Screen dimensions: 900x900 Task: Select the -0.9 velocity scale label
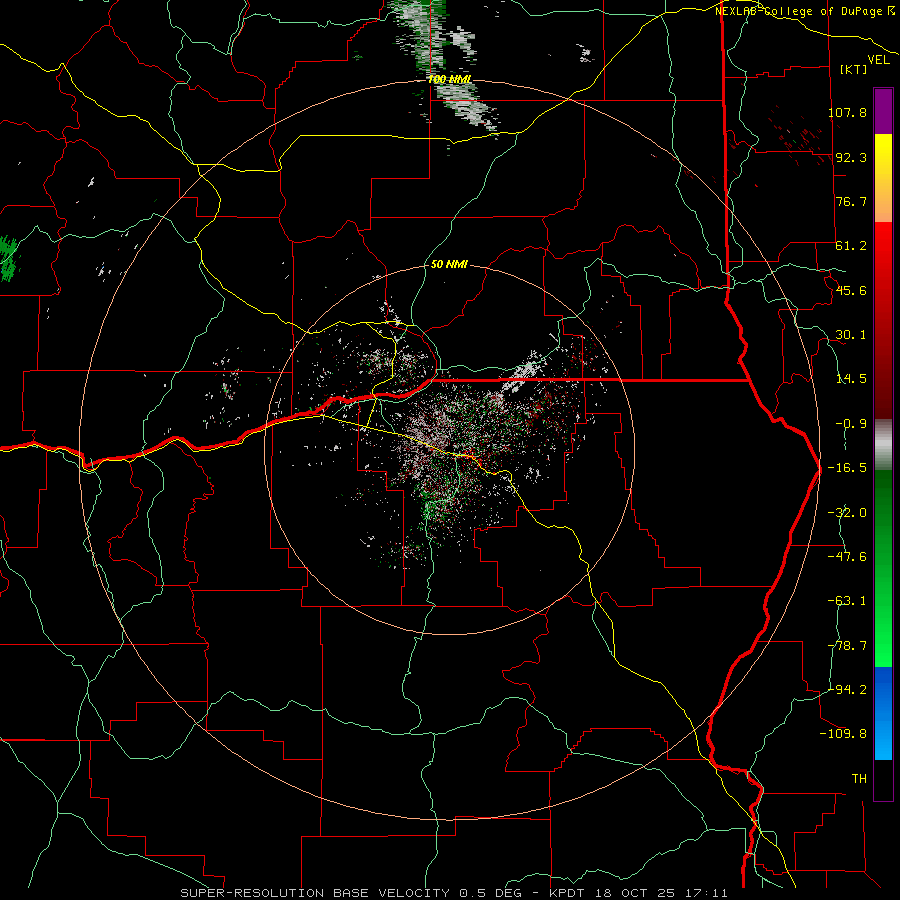point(851,424)
